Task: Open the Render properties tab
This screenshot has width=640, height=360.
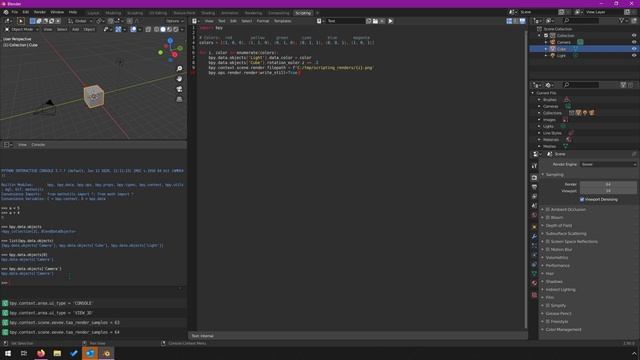Action: (x=534, y=178)
